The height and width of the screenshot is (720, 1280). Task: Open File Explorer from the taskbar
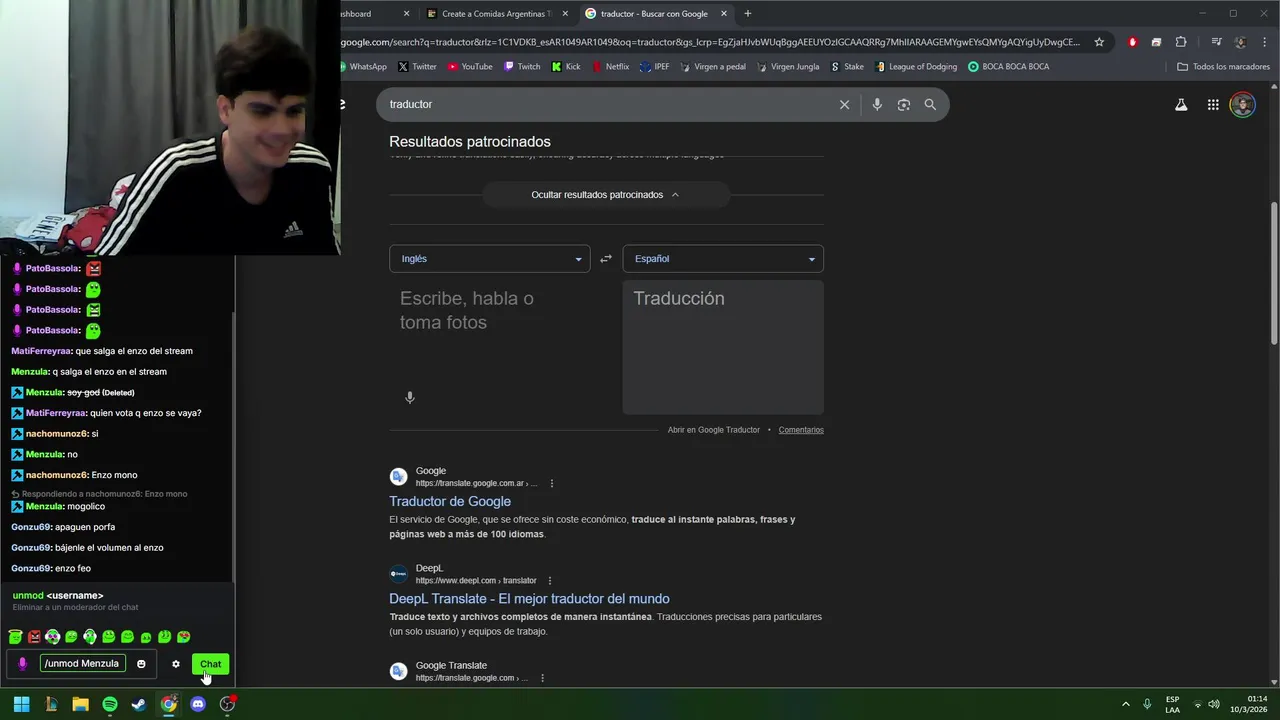tap(80, 704)
